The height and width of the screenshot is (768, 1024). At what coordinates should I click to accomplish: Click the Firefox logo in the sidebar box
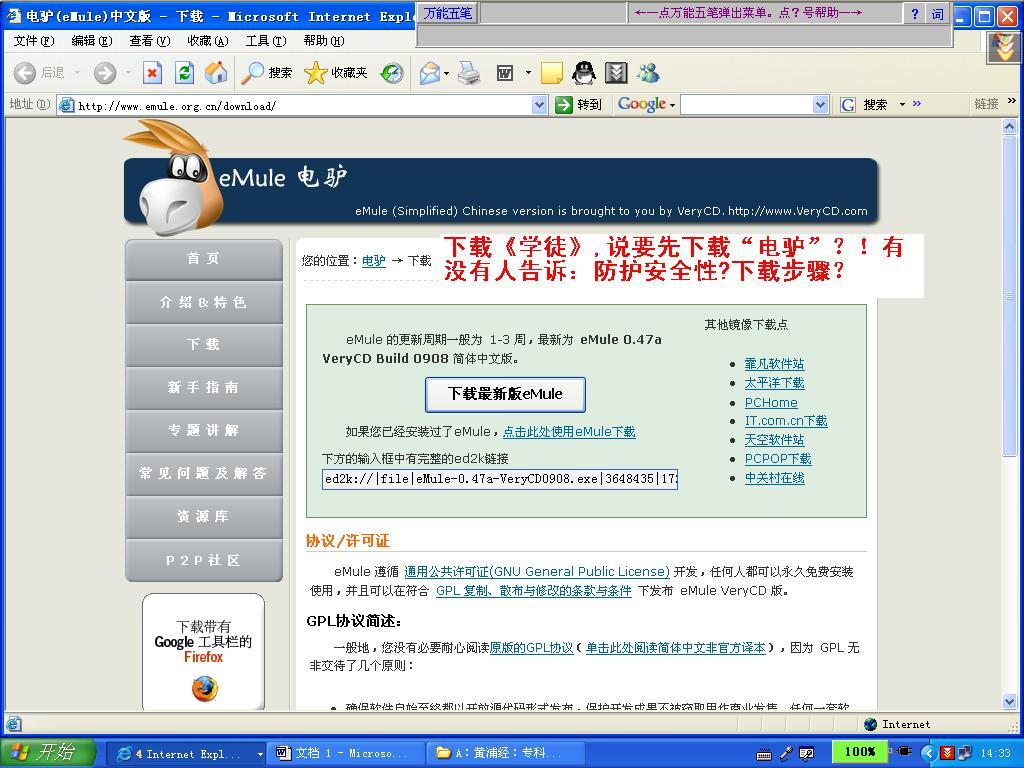(x=204, y=688)
